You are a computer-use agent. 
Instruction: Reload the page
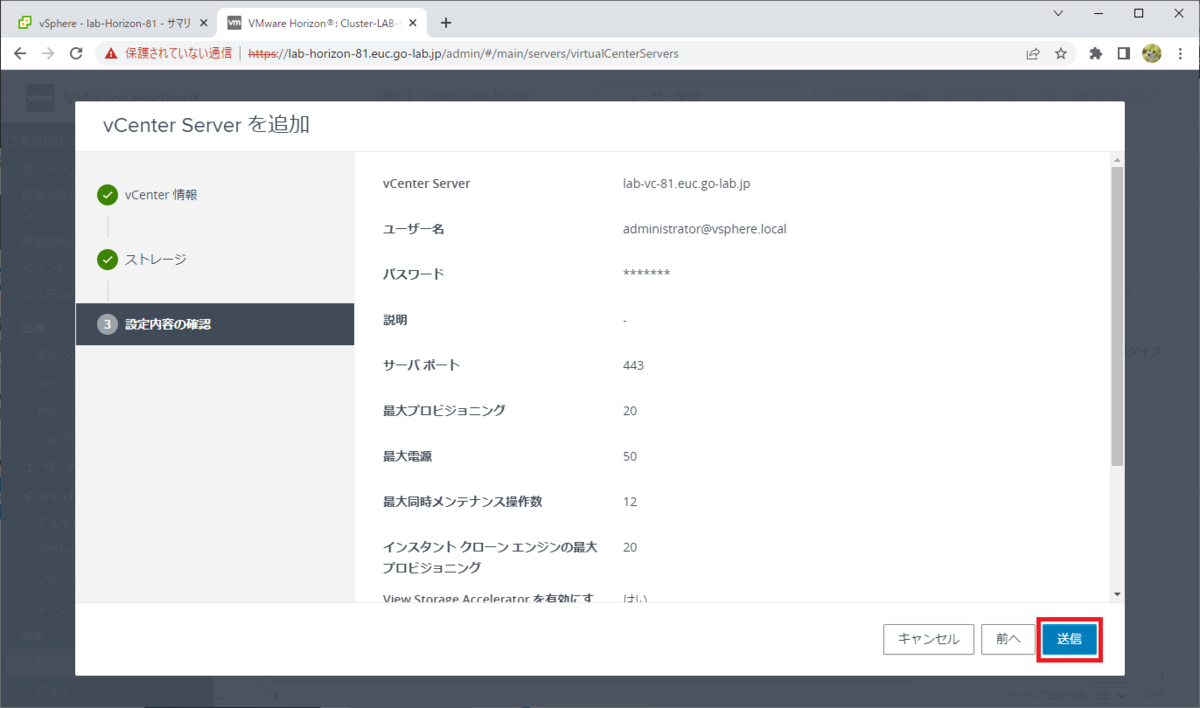(76, 54)
